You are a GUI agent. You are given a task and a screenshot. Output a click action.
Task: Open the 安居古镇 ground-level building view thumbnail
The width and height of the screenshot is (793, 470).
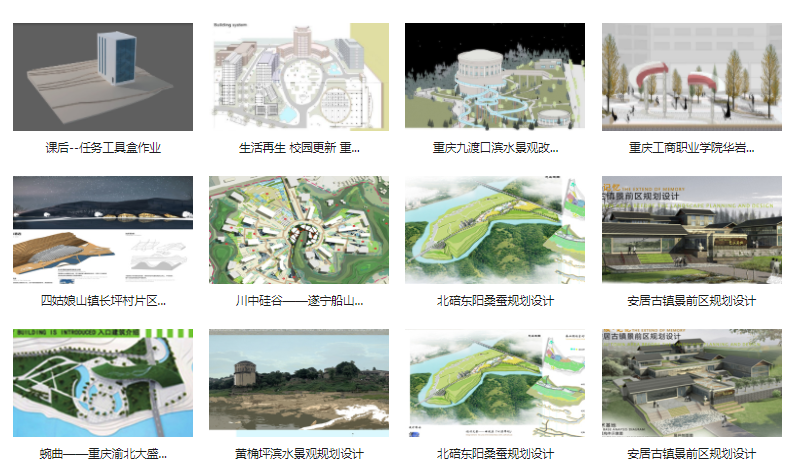[691, 230]
